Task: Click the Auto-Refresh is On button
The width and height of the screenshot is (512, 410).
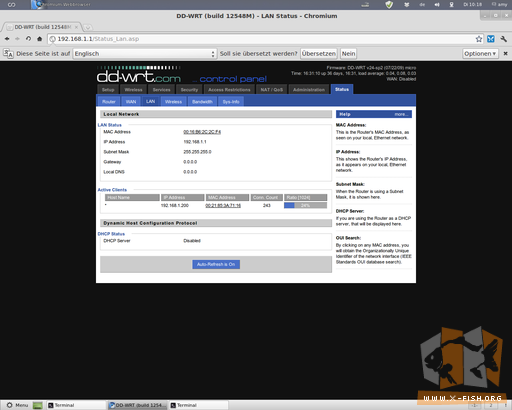Action: pos(216,264)
